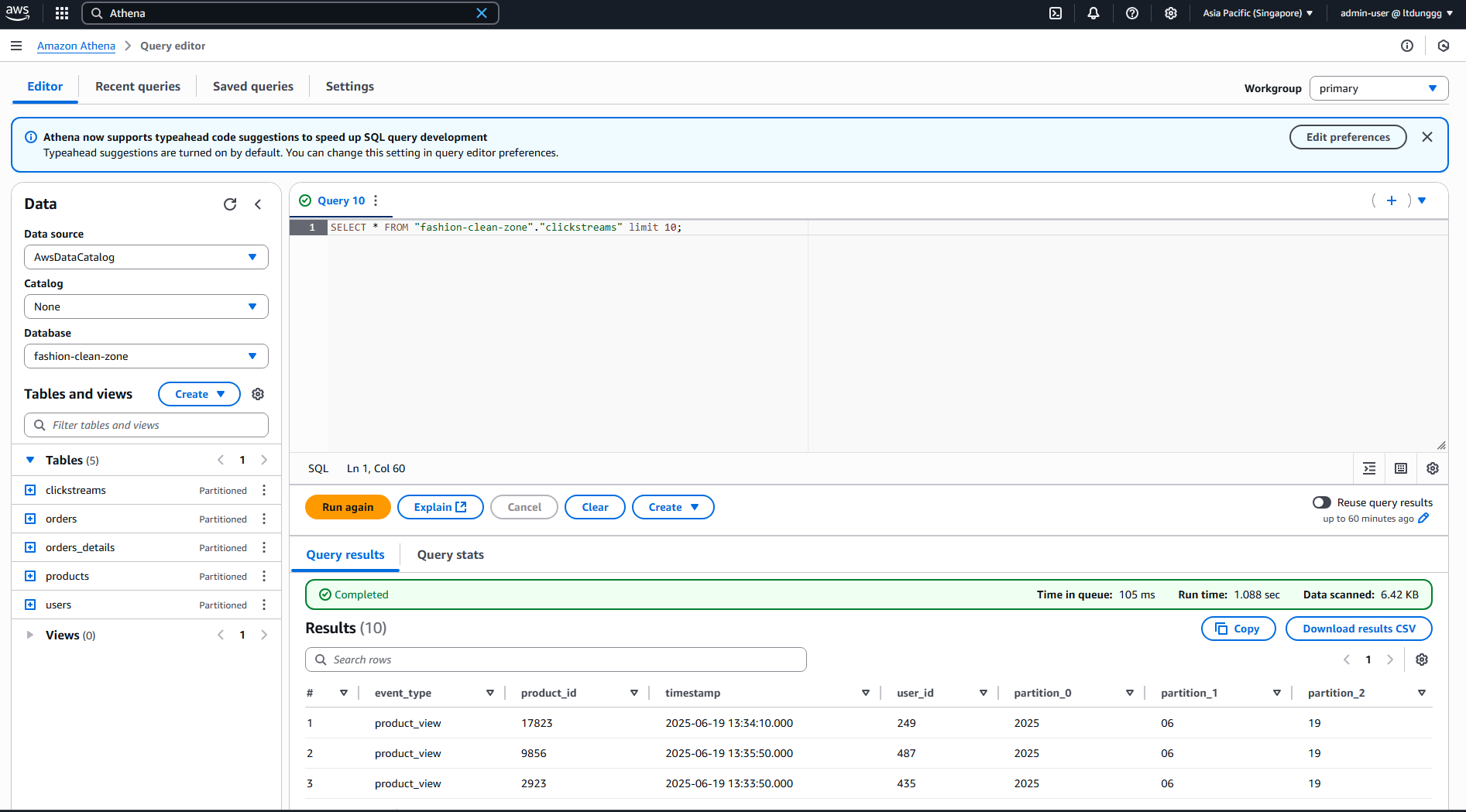The height and width of the screenshot is (812, 1466).
Task: Open the AWS services grid menu
Action: coord(62,13)
